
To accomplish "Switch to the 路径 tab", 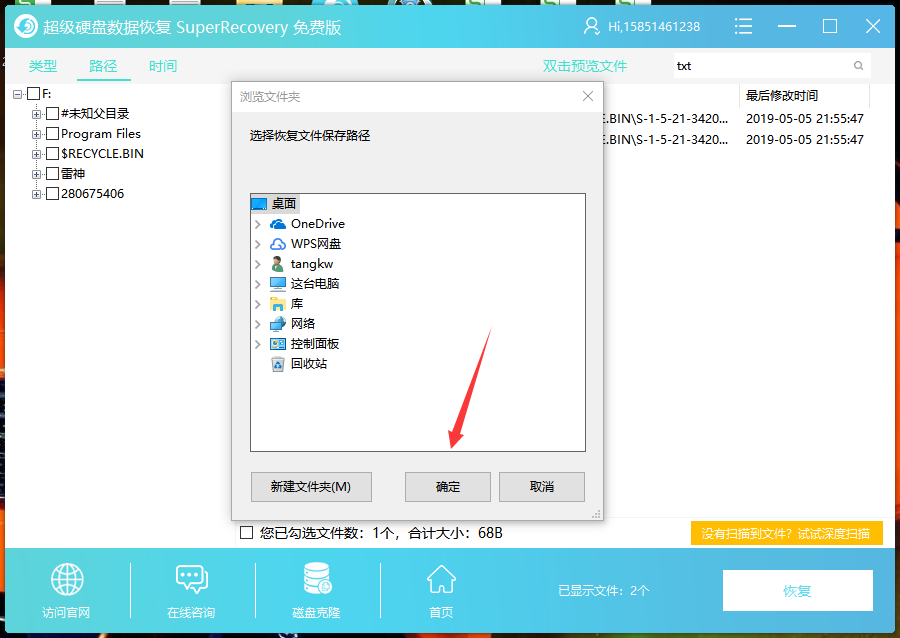I will tap(103, 66).
